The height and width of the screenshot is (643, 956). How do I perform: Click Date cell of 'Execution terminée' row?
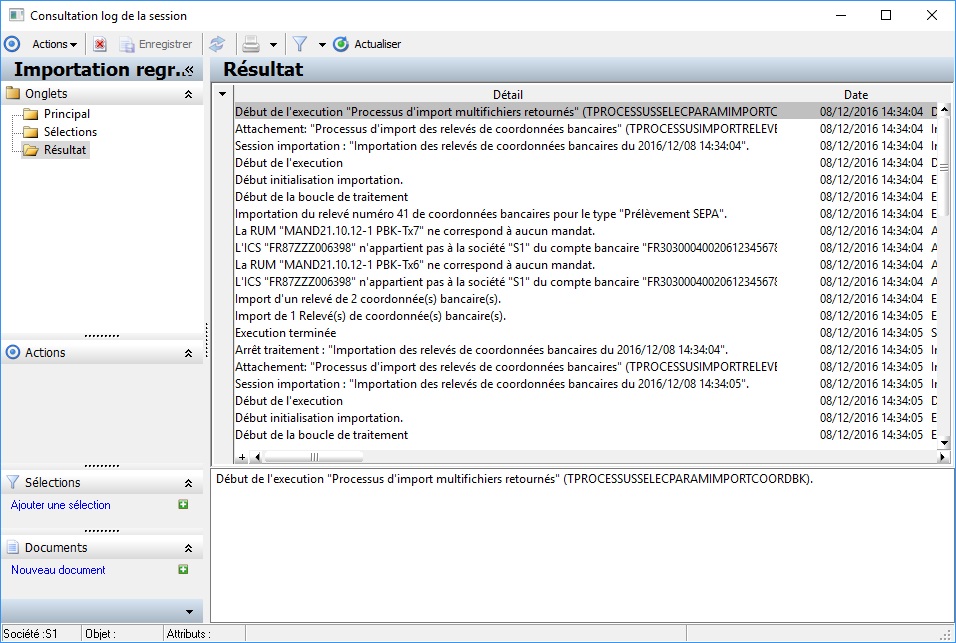(871, 333)
